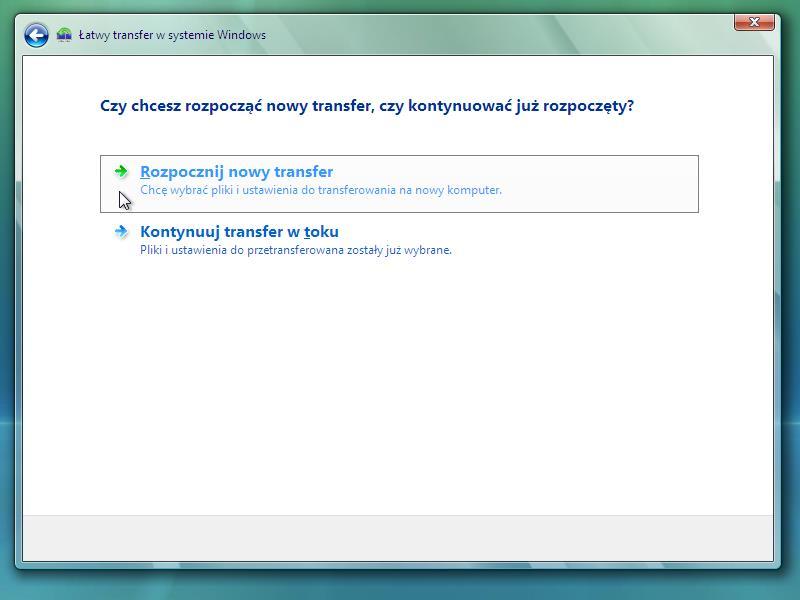Click the blue Back arrow button
This screenshot has width=800, height=600.
[36, 35]
